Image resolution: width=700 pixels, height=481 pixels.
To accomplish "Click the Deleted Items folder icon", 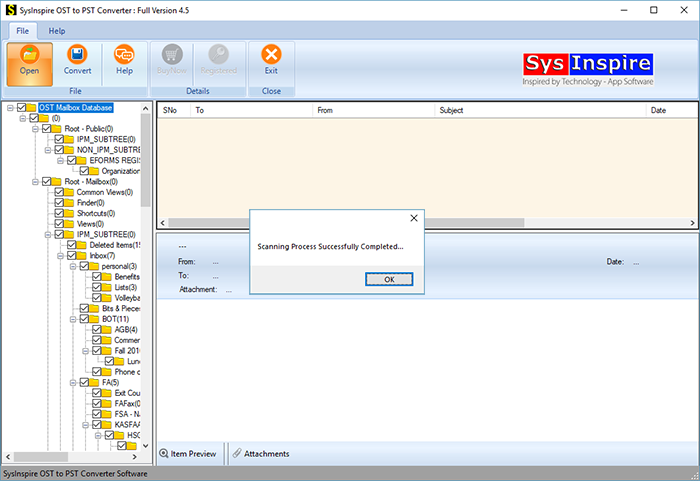I will [81, 245].
